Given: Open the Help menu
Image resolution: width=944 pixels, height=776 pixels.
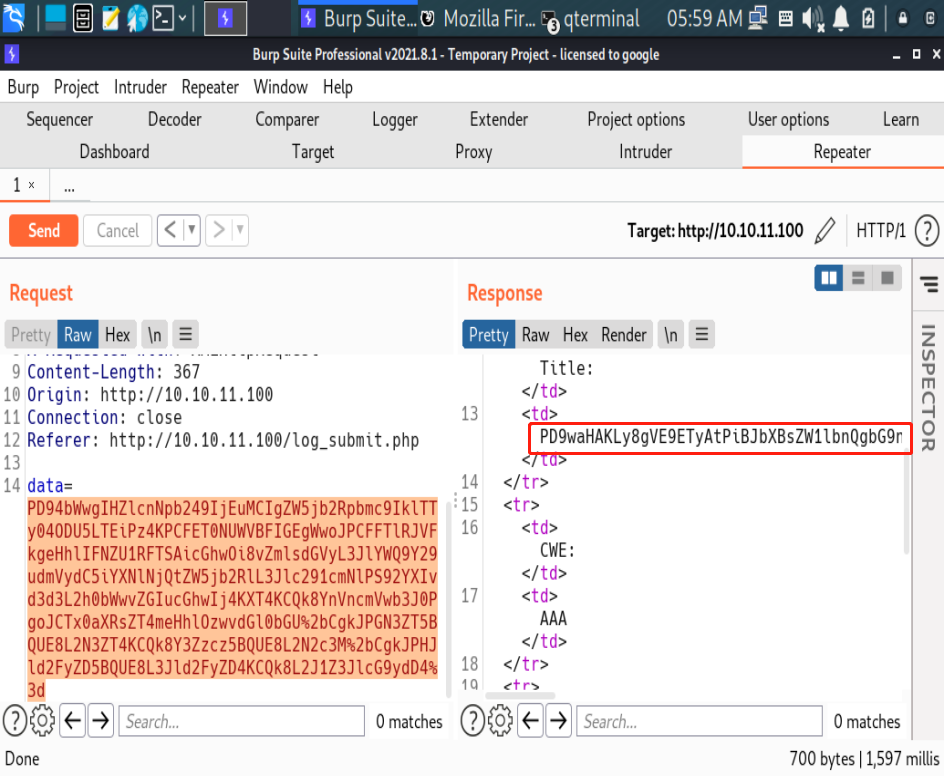Looking at the screenshot, I should (338, 87).
